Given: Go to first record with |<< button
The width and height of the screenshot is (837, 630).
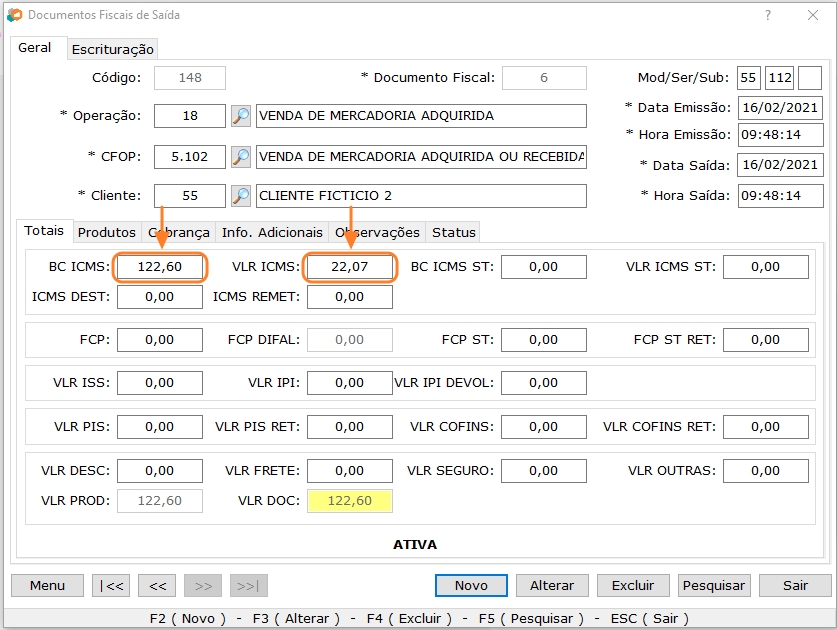Looking at the screenshot, I should coord(111,586).
